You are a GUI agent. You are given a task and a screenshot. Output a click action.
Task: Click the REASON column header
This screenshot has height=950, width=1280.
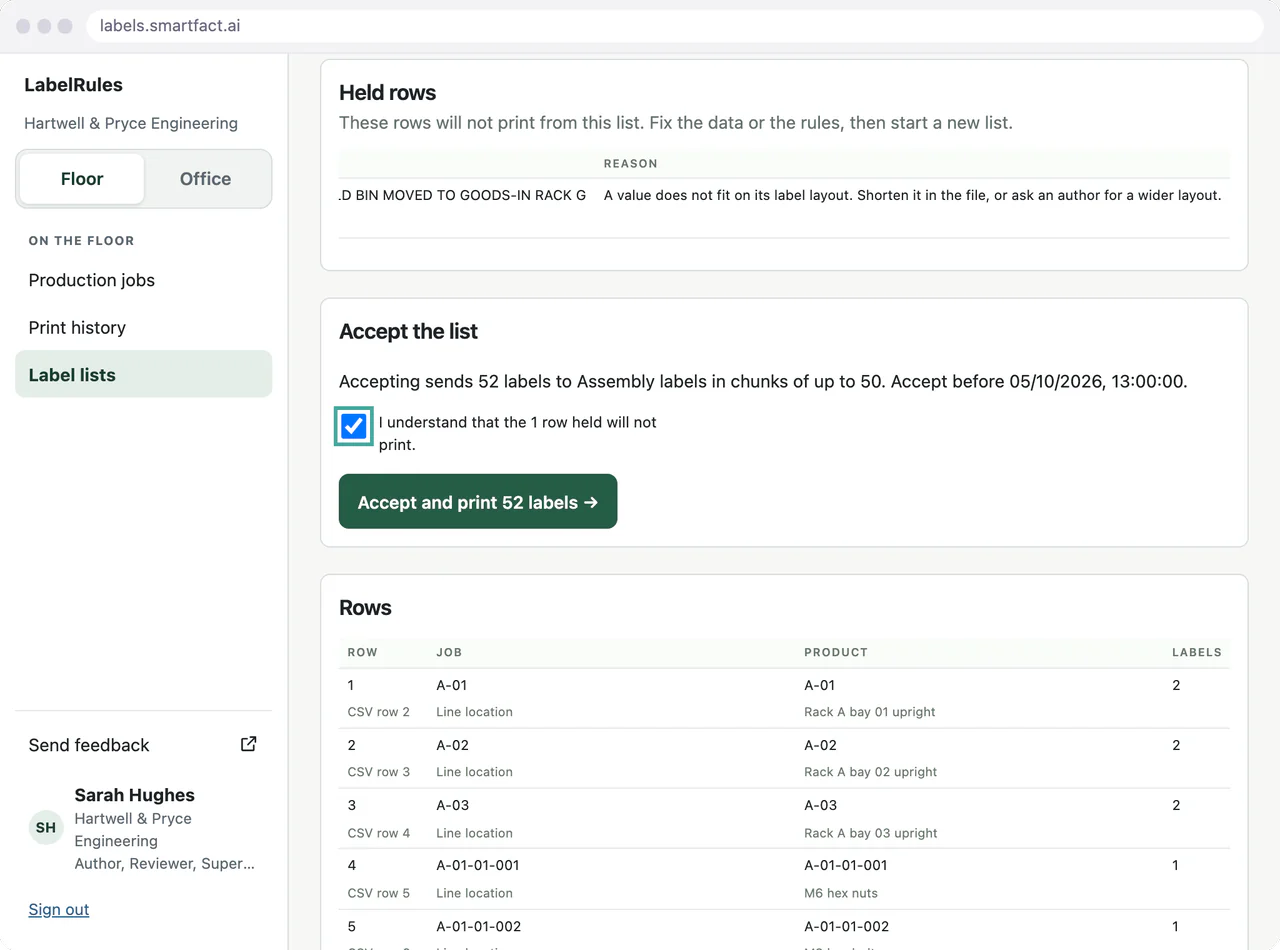[x=631, y=163]
